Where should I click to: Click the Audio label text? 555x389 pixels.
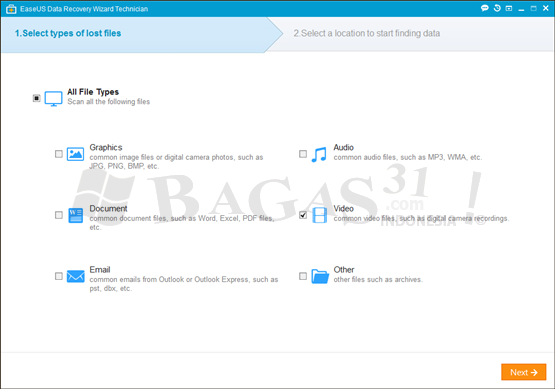click(x=343, y=147)
